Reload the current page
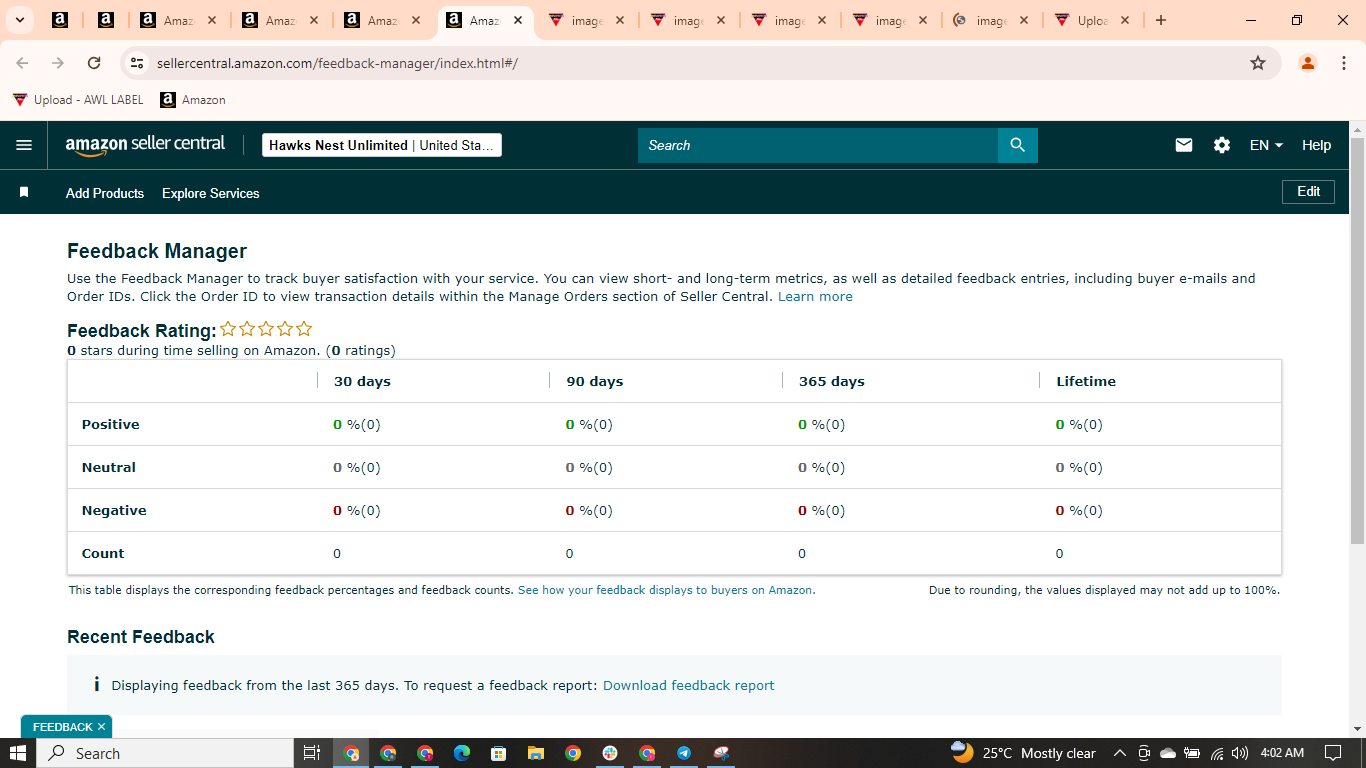The image size is (1366, 768). pos(94,63)
